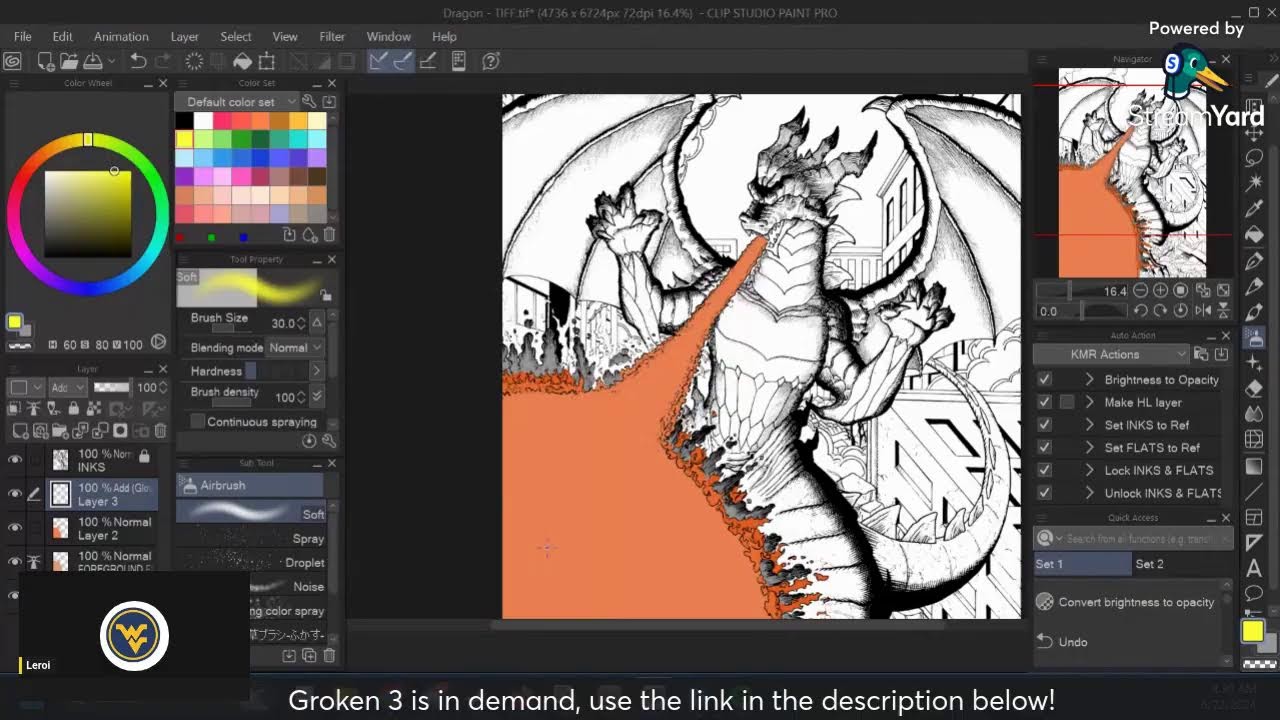The height and width of the screenshot is (720, 1280).
Task: Uncheck the Brightness to Opacity action checkbox
Action: [1044, 380]
